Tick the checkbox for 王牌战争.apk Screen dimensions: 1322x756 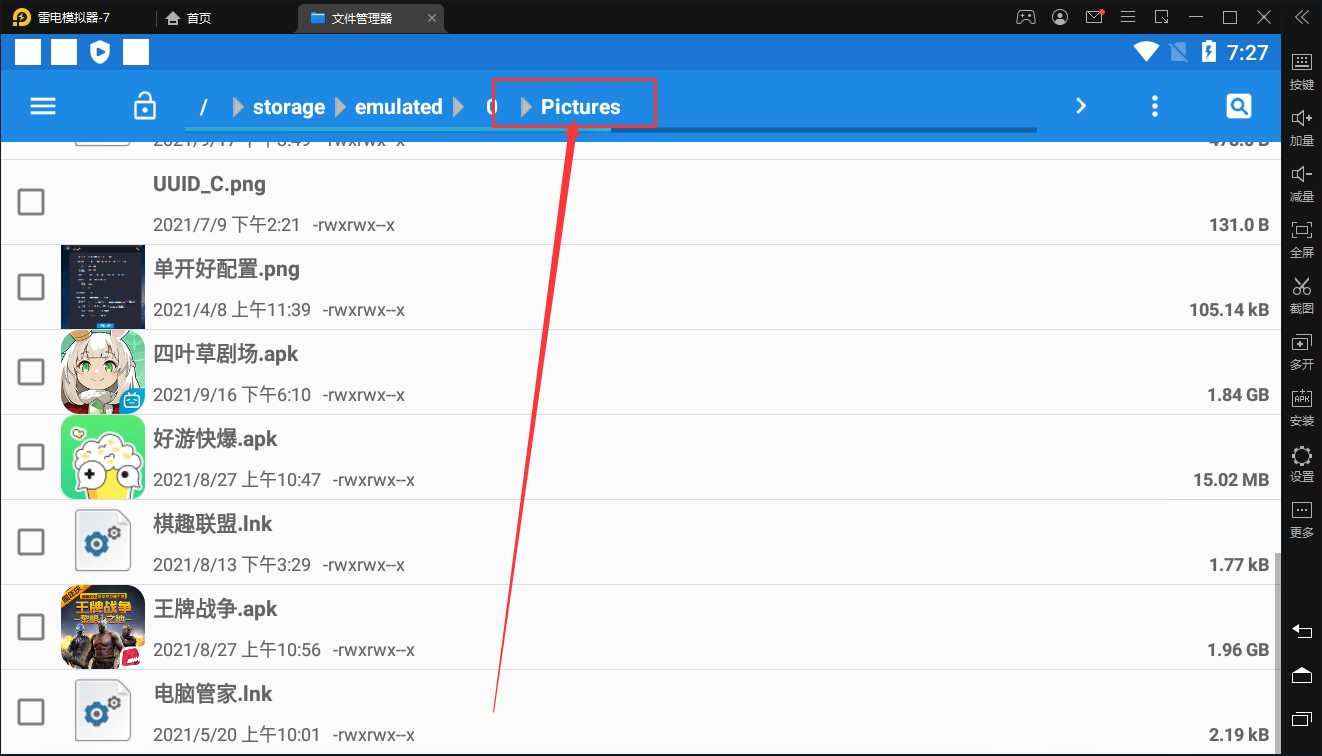tap(31, 627)
